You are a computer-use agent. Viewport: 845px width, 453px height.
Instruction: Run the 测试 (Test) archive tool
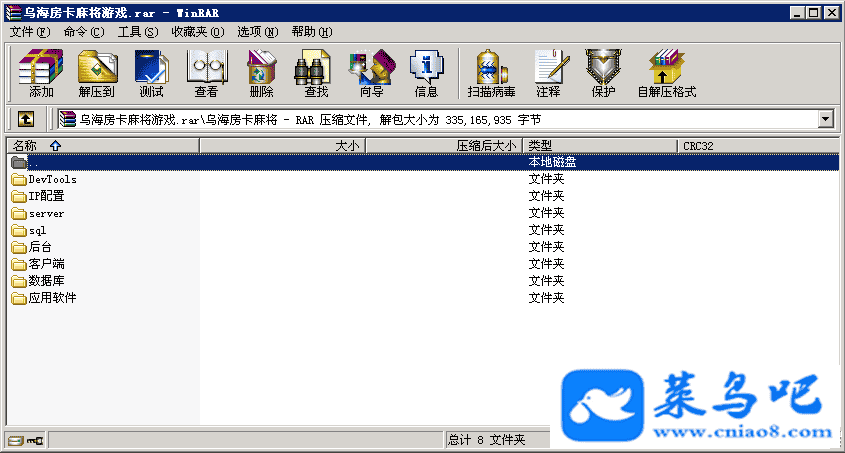pos(151,74)
